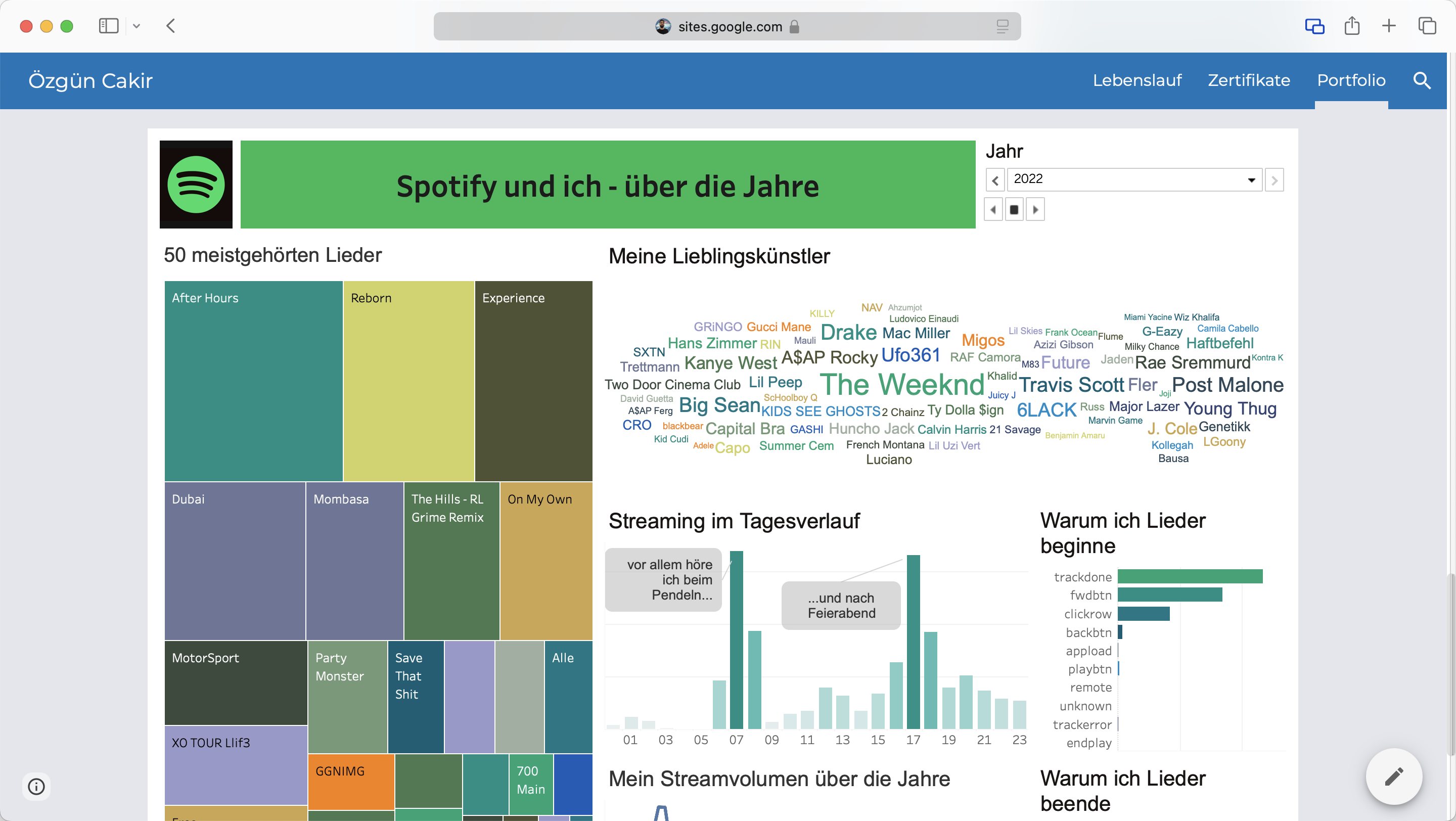The height and width of the screenshot is (821, 1456).
Task: Click Young Thug in word cloud
Action: pos(1230,408)
